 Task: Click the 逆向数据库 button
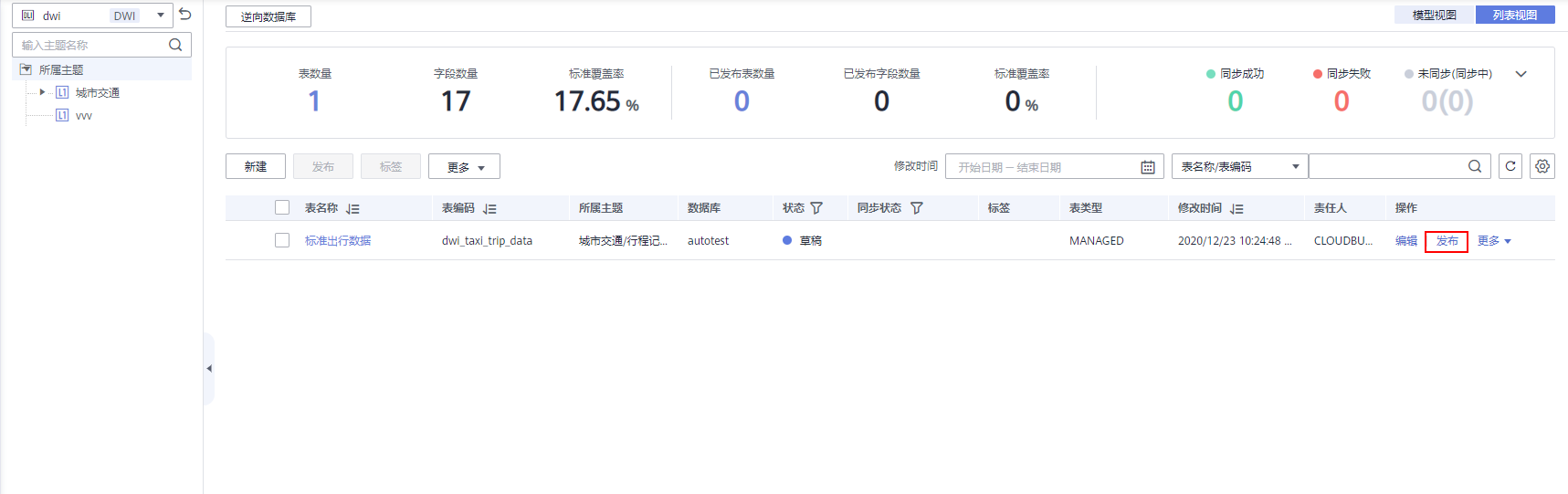point(268,16)
